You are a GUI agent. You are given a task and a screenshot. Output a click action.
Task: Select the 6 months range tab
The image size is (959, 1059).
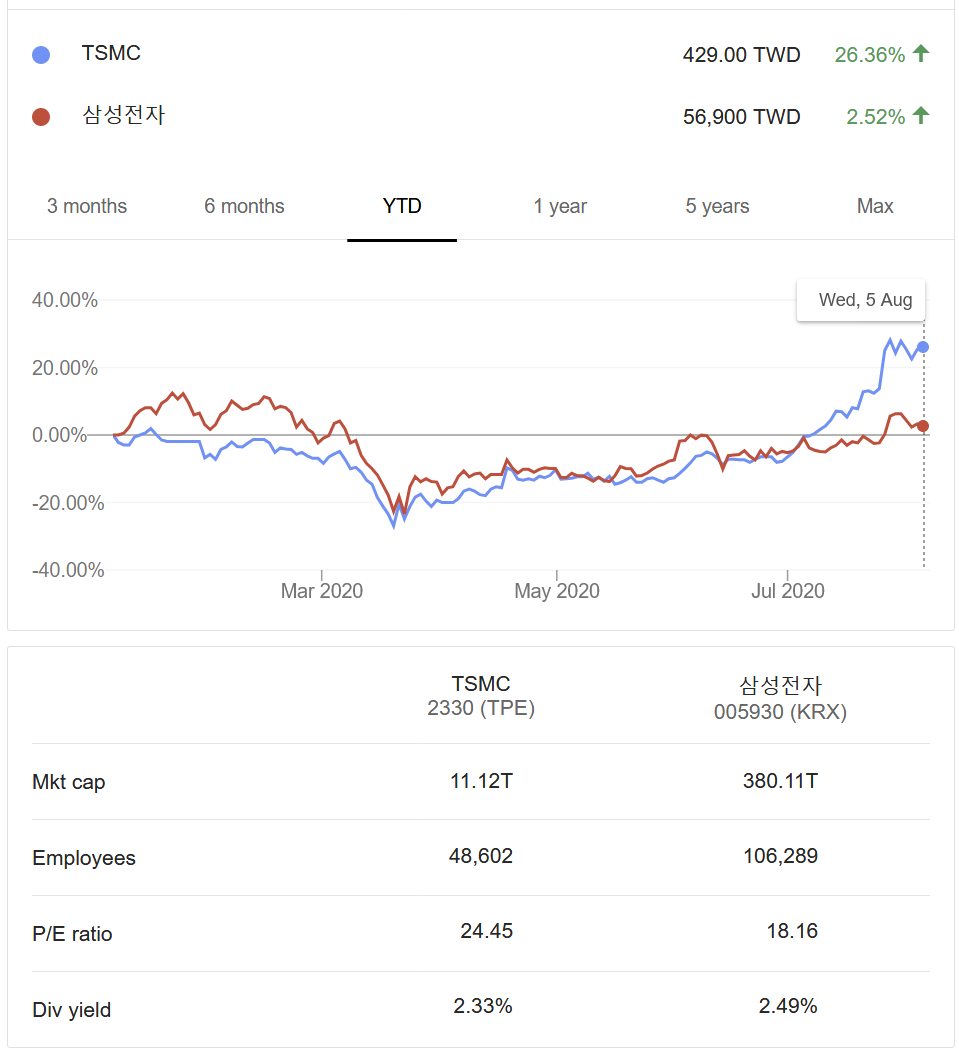pos(244,206)
